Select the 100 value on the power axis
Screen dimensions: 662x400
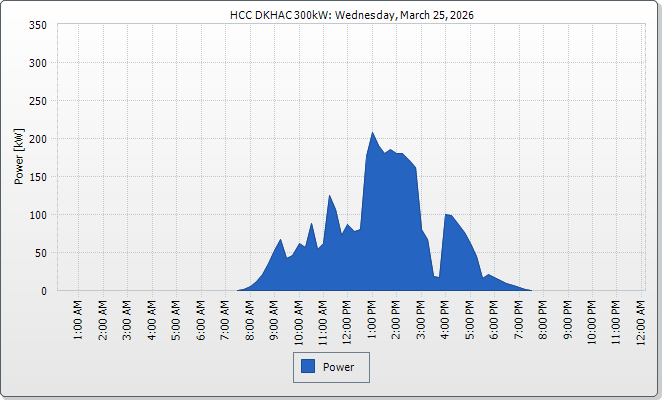37,215
